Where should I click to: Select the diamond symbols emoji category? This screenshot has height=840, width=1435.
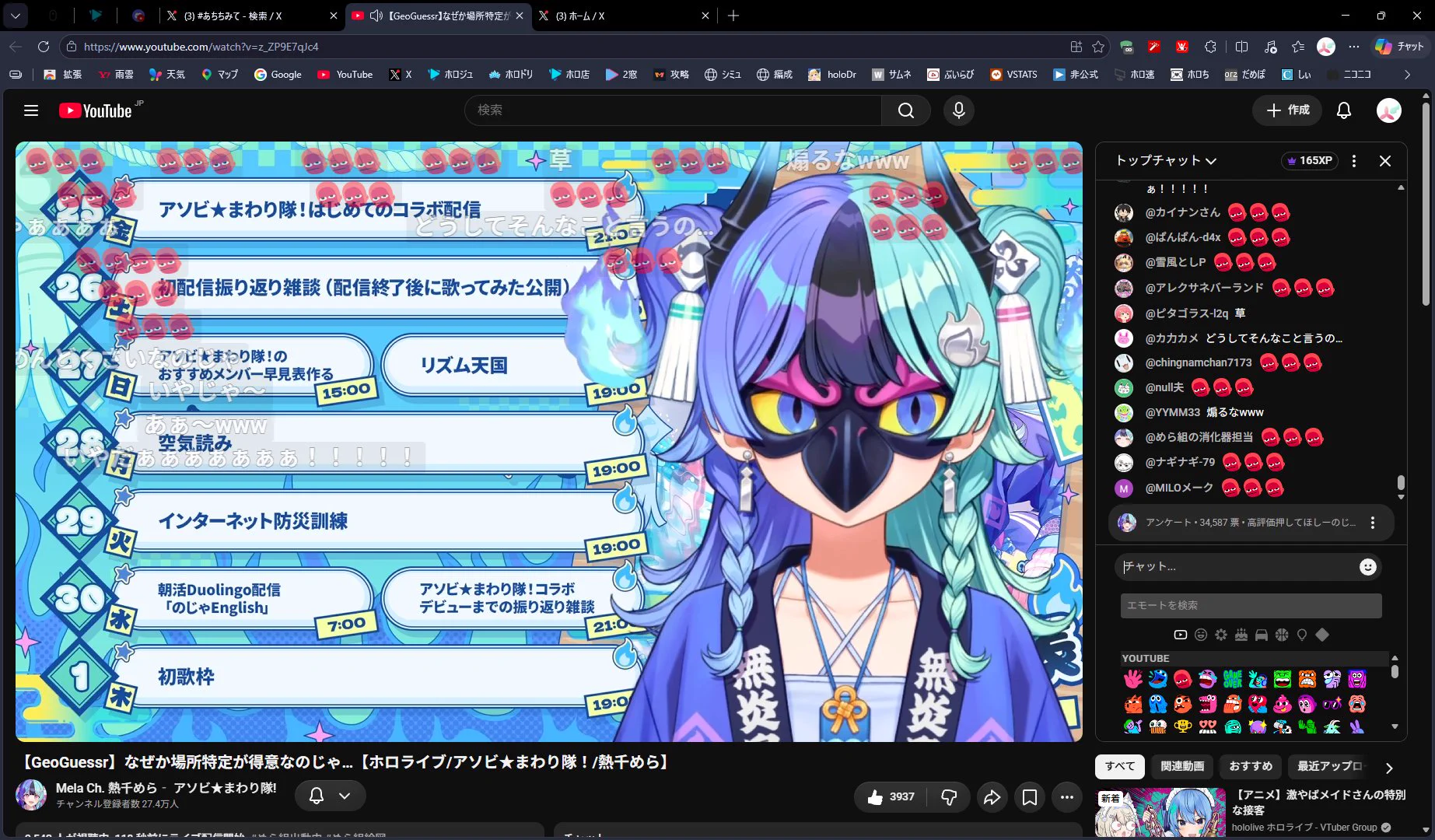tap(1322, 635)
